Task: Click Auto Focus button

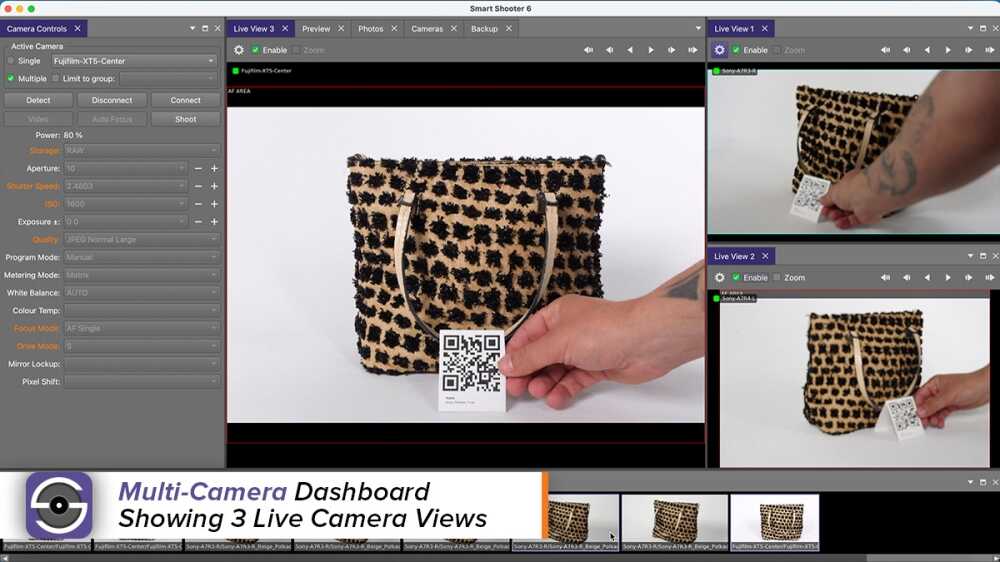Action: pyautogui.click(x=112, y=119)
